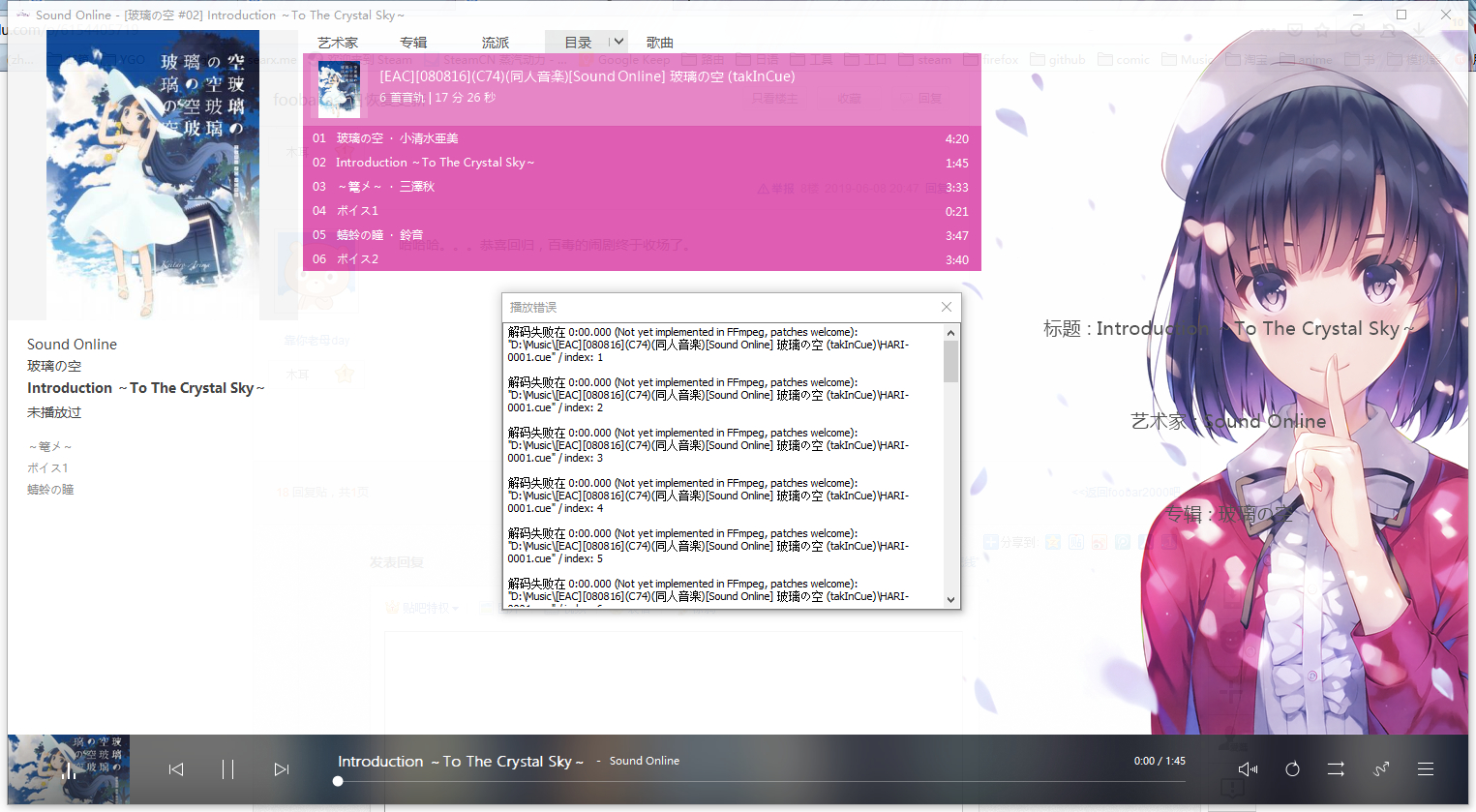The height and width of the screenshot is (812, 1476).
Task: Click the error dialog scrollbar up arrow
Action: [x=950, y=333]
